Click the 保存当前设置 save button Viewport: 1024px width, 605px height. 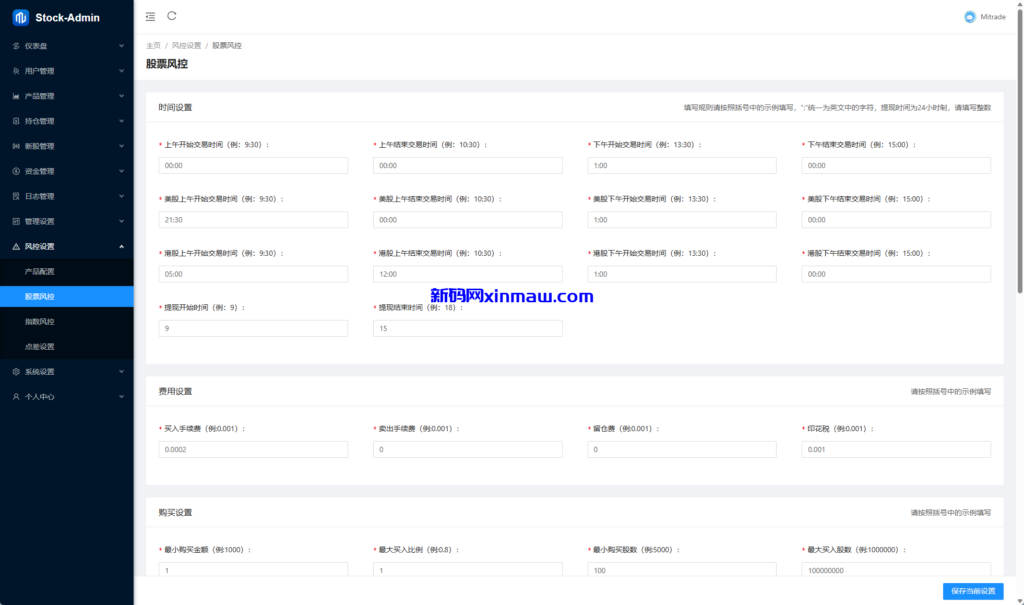click(972, 591)
